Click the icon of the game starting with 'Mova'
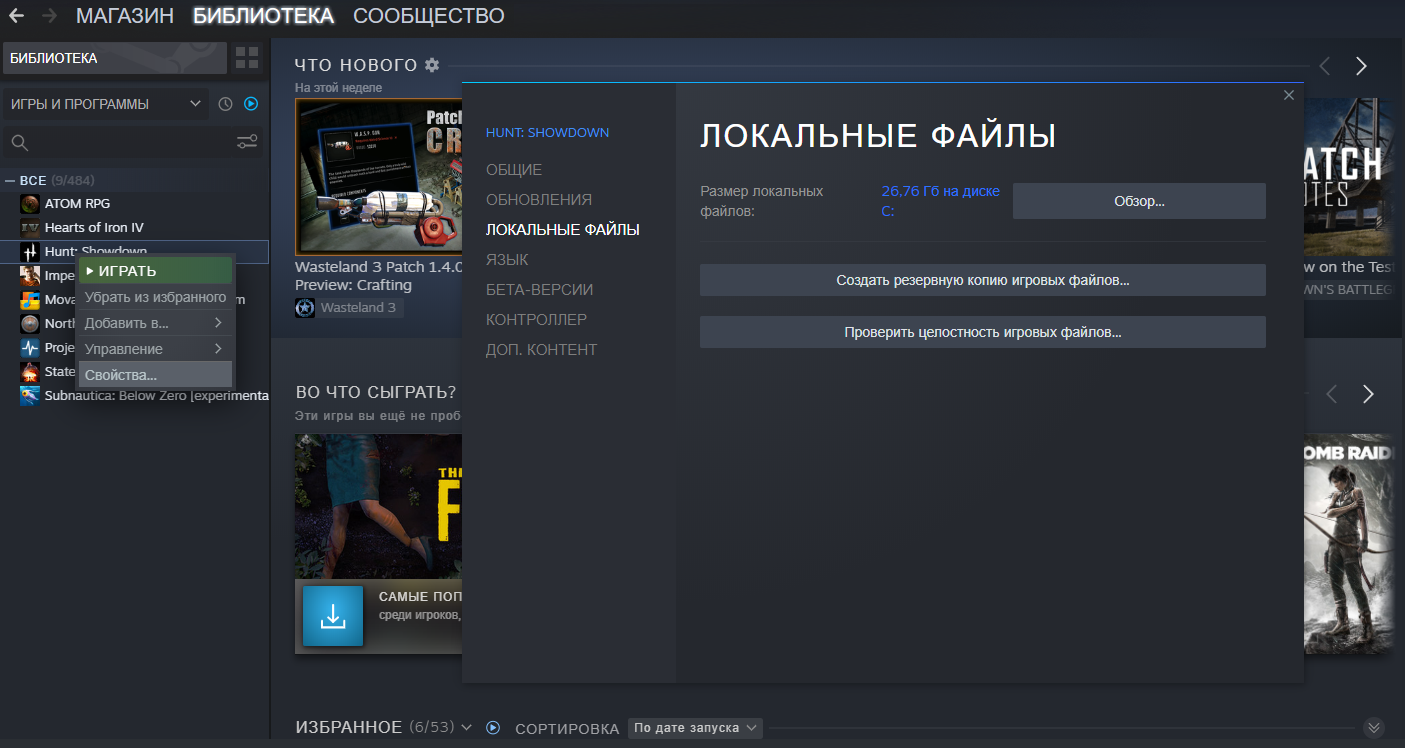 (x=30, y=299)
